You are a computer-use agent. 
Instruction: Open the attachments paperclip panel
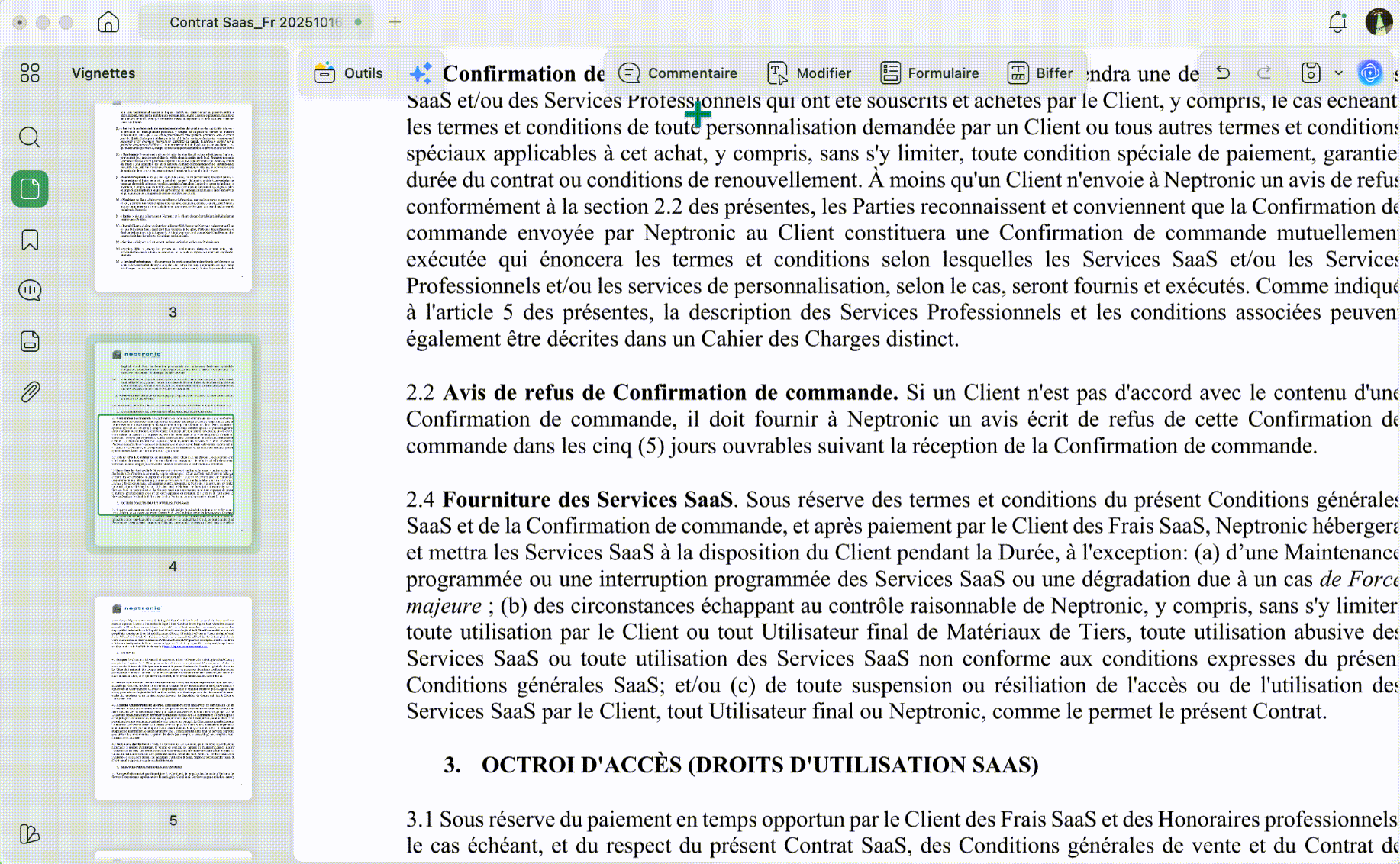30,392
